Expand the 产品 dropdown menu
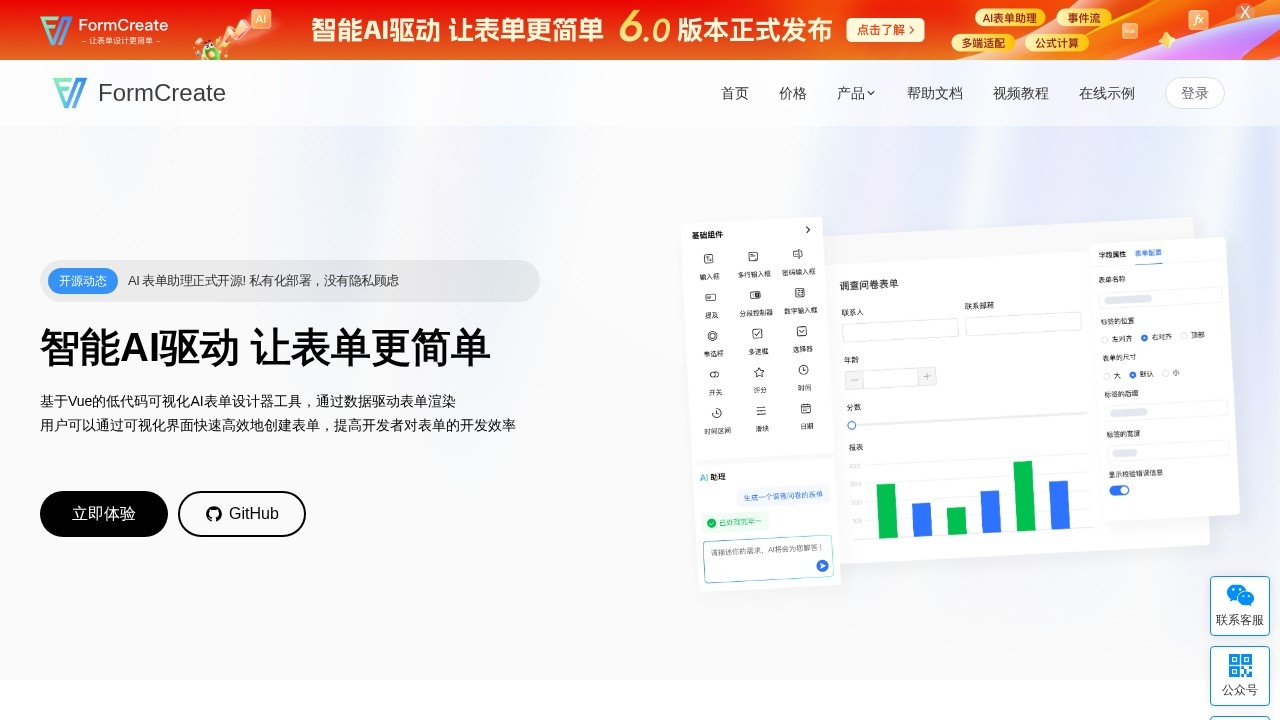 click(856, 93)
